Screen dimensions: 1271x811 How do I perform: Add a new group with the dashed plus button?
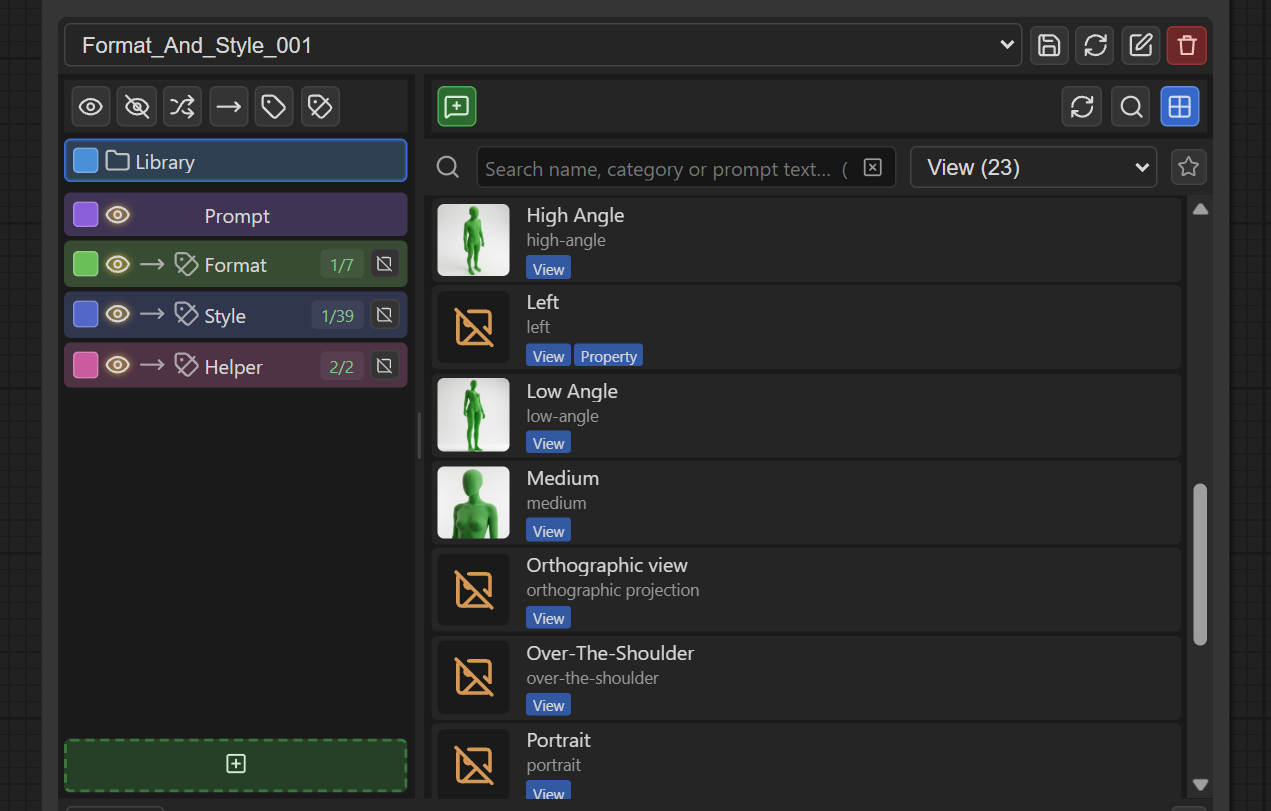236,764
